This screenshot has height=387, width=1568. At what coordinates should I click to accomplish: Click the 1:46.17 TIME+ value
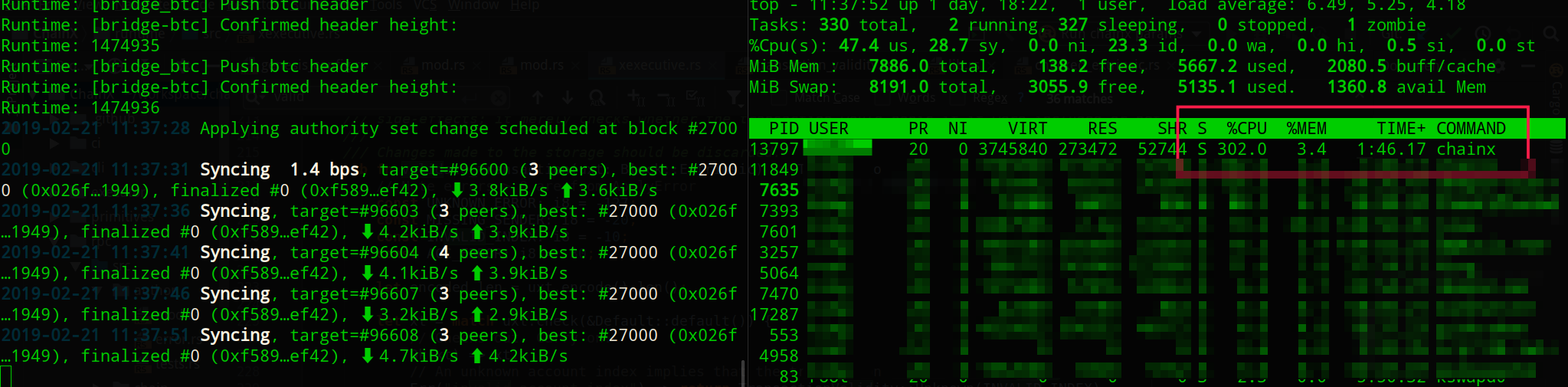click(1391, 149)
